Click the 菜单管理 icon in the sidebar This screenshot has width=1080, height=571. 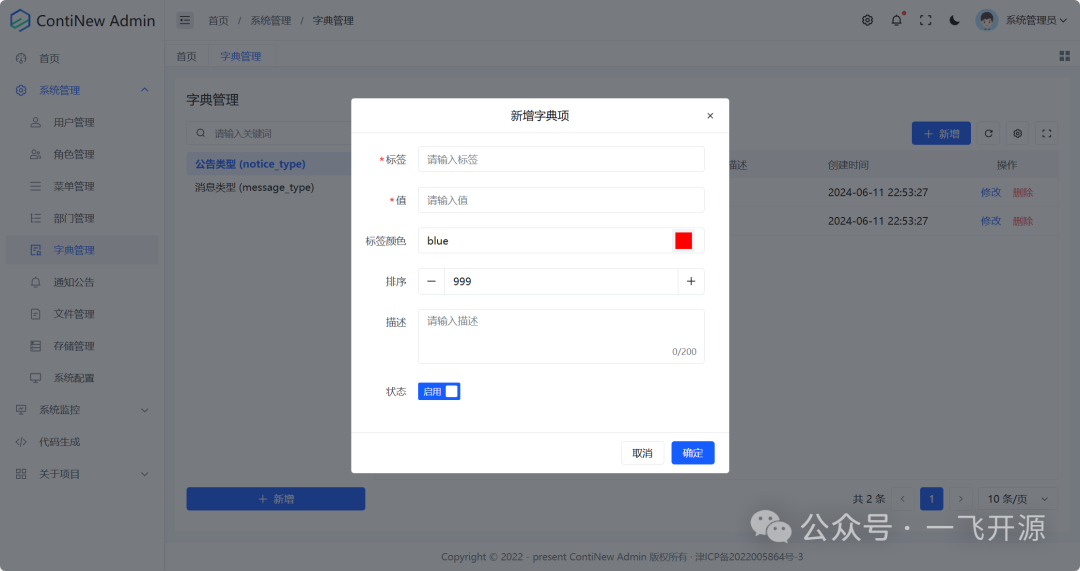coord(35,186)
